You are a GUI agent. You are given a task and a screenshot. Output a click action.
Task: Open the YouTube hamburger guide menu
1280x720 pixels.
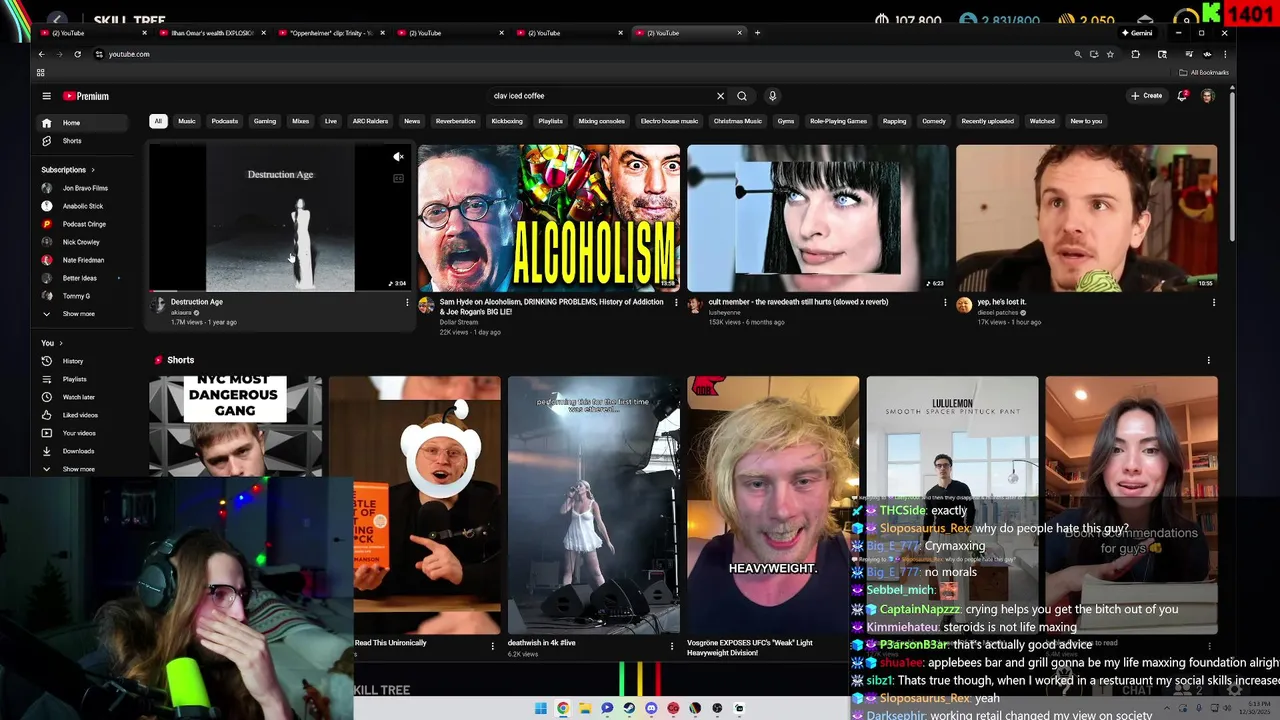click(46, 96)
